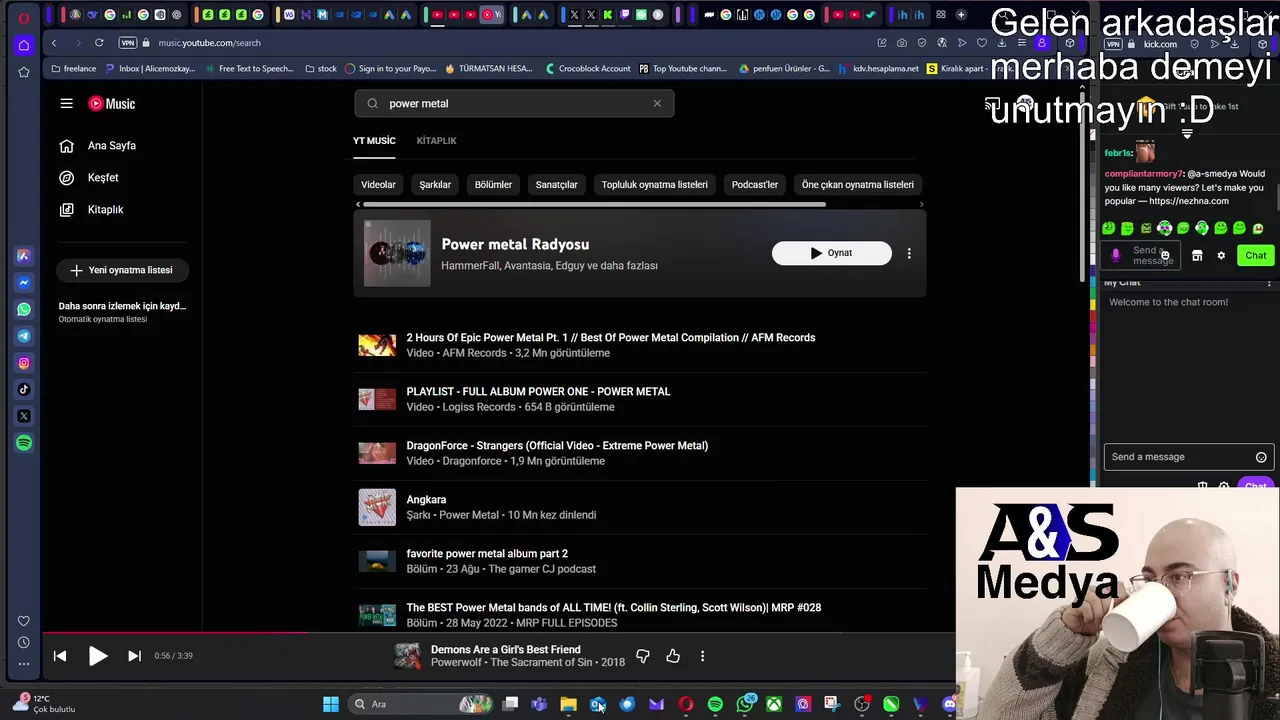Image resolution: width=1280 pixels, height=720 pixels.
Task: Open History clock in the Opera sidebar
Action: click(x=24, y=642)
